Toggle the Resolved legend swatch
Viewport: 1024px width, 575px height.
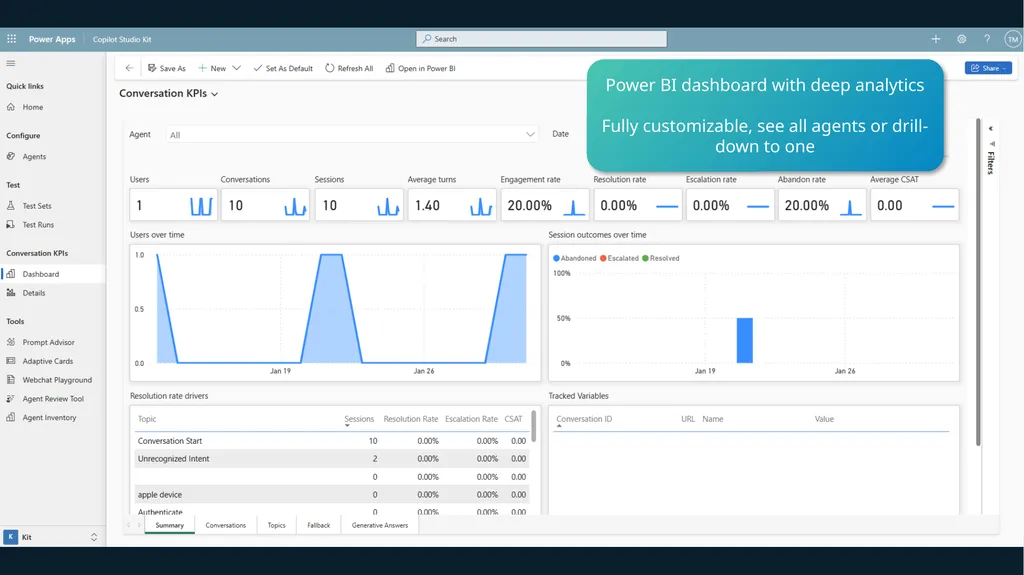click(645, 258)
